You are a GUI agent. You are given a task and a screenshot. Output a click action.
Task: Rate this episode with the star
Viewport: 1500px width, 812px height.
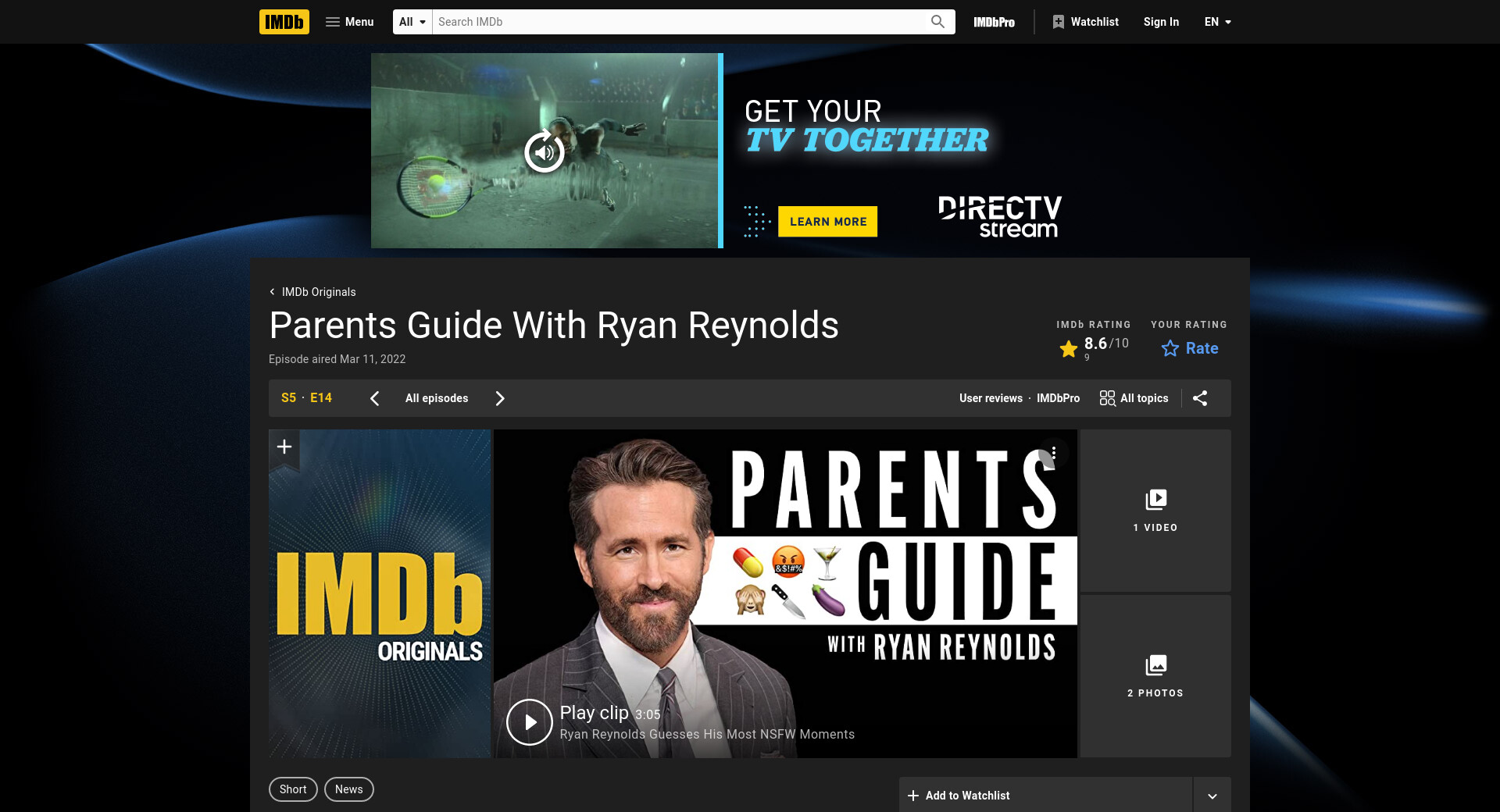click(1189, 348)
